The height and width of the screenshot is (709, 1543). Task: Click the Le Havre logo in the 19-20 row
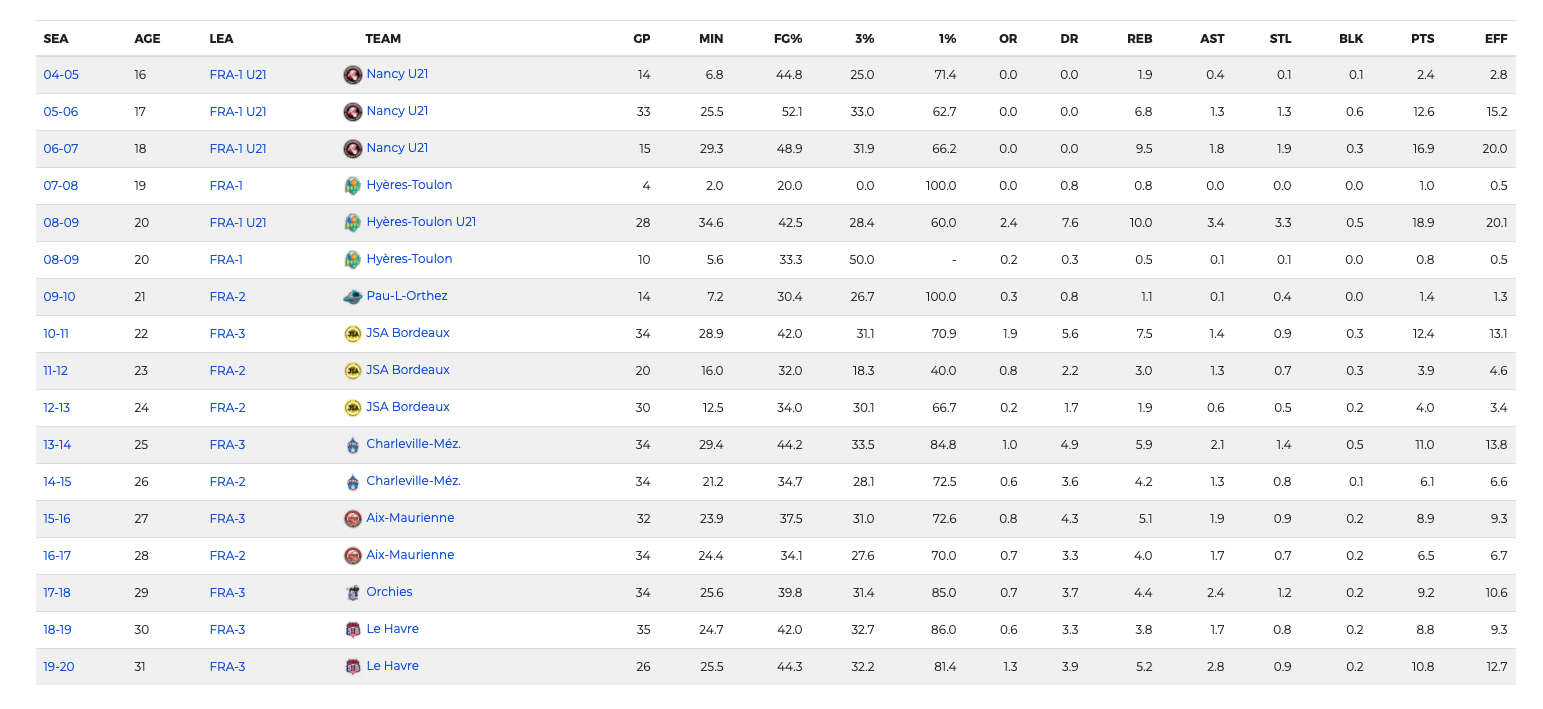pyautogui.click(x=352, y=667)
